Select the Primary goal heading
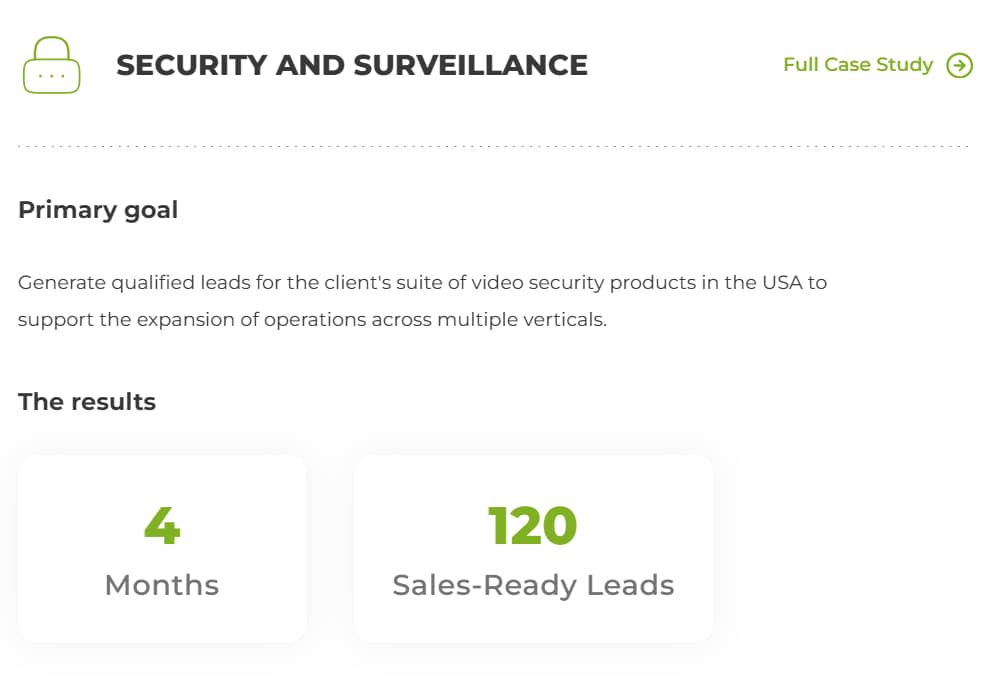1003x690 pixels. pyautogui.click(x=98, y=210)
